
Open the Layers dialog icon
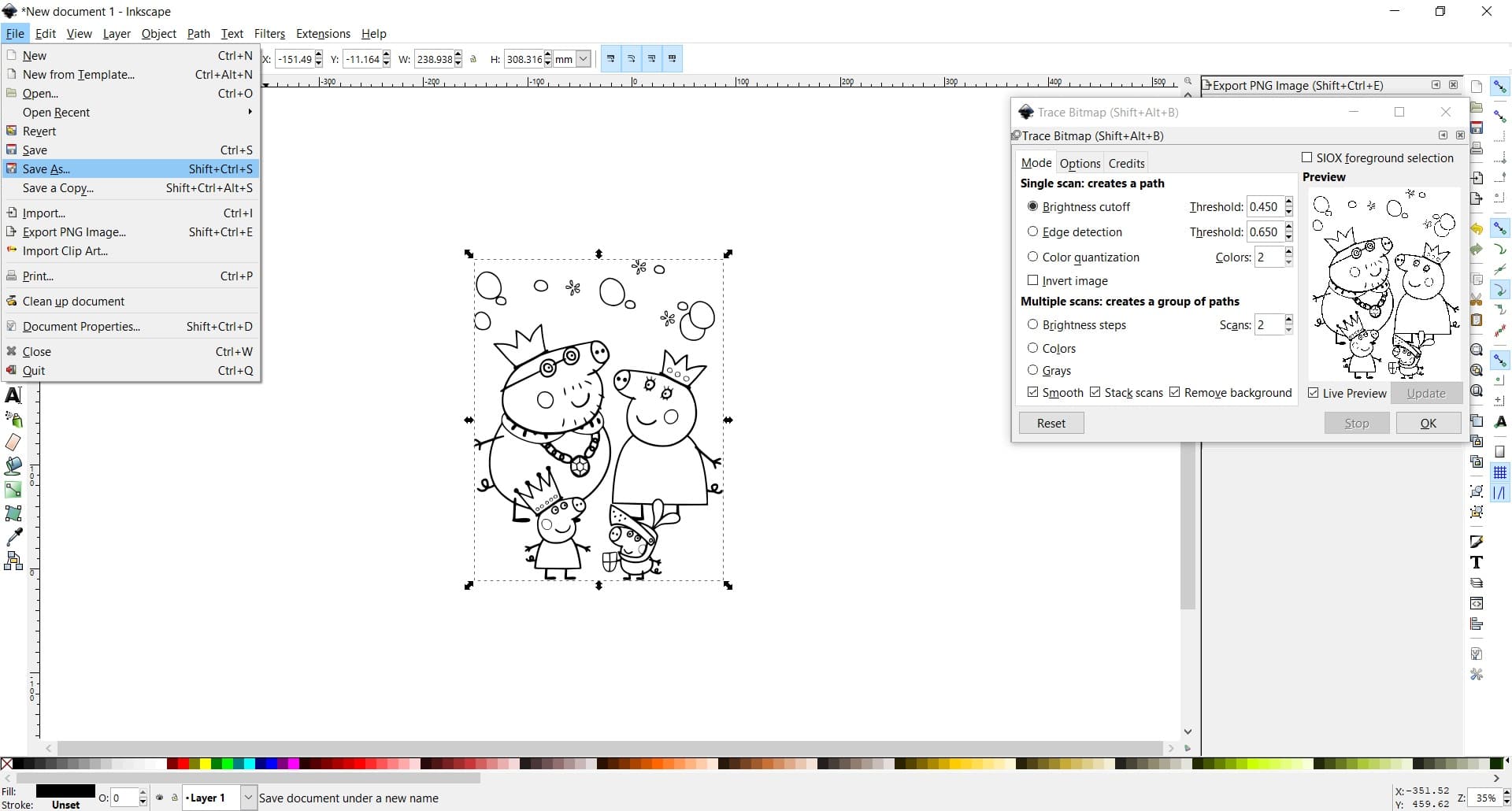coord(1477,582)
